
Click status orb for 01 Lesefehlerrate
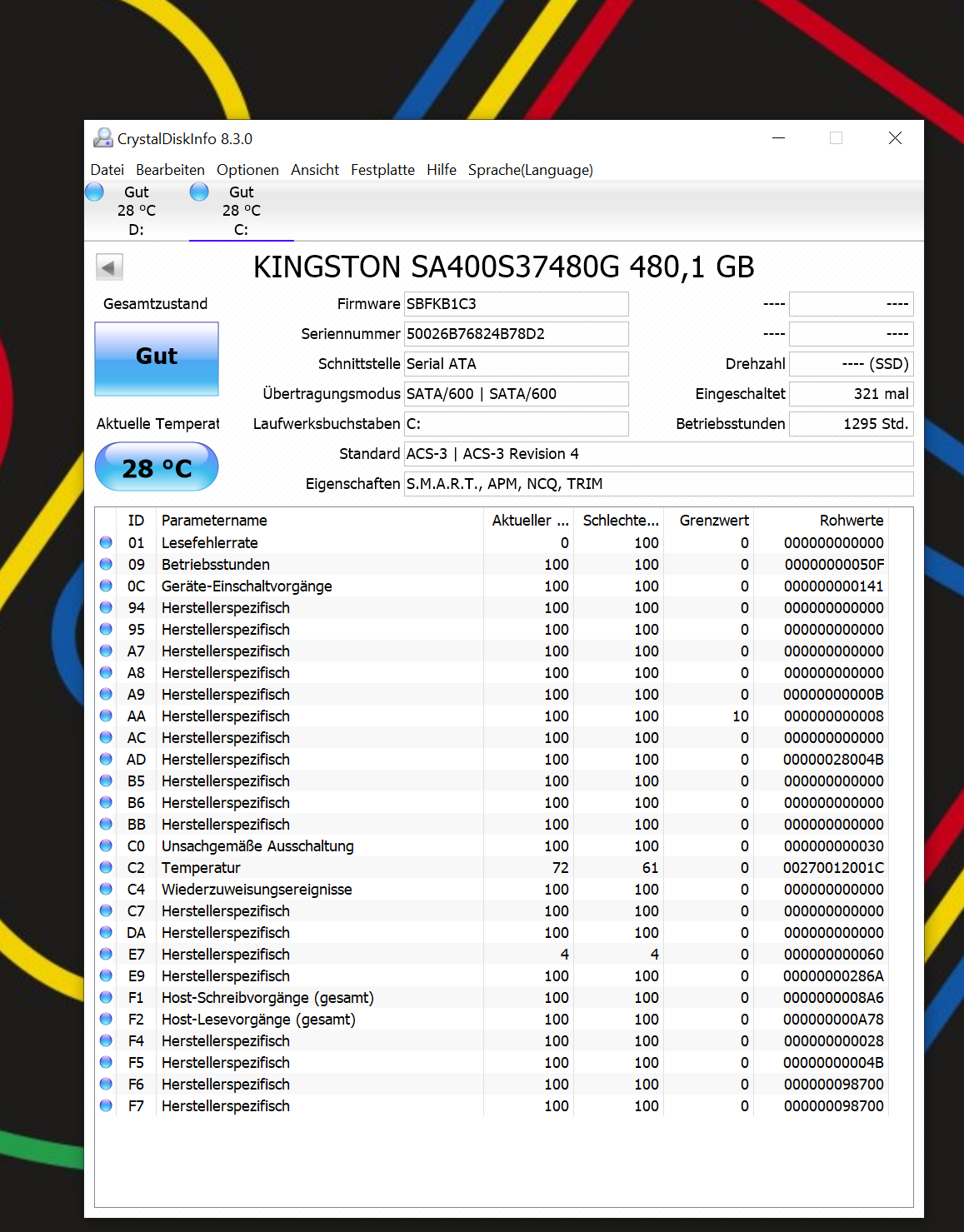tap(106, 542)
